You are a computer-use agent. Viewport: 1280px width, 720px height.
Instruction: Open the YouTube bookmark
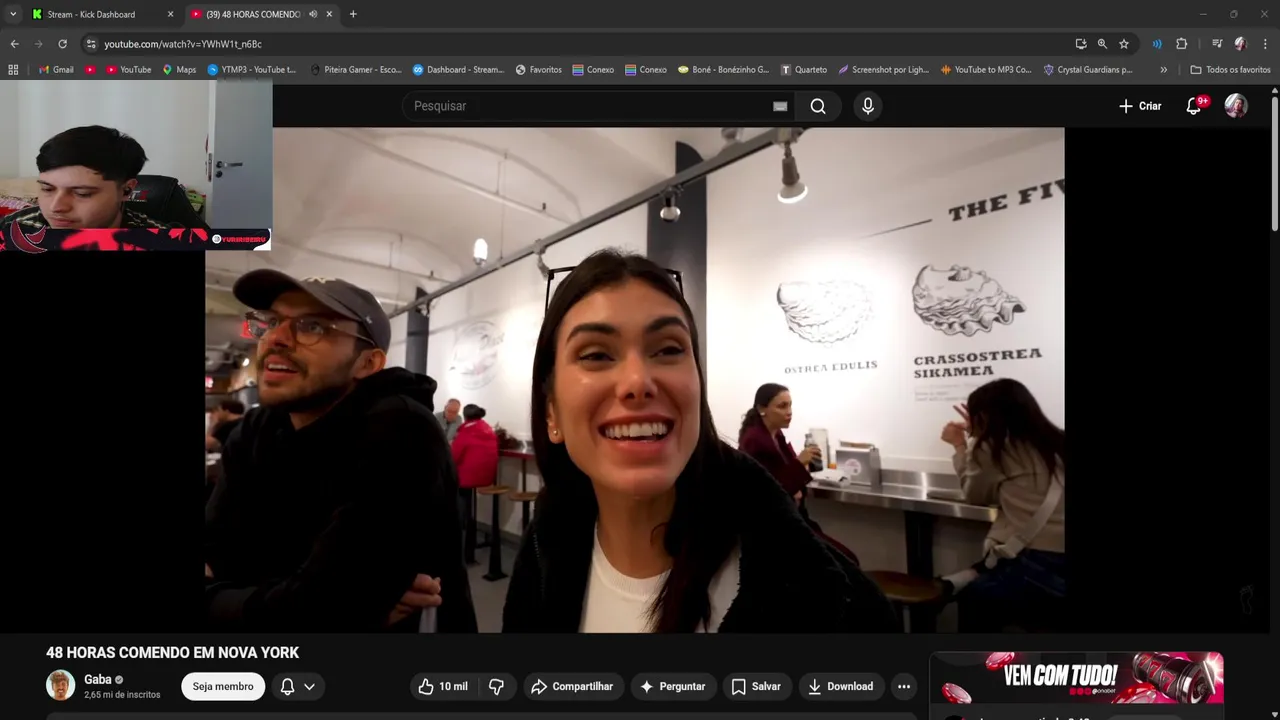coord(128,70)
